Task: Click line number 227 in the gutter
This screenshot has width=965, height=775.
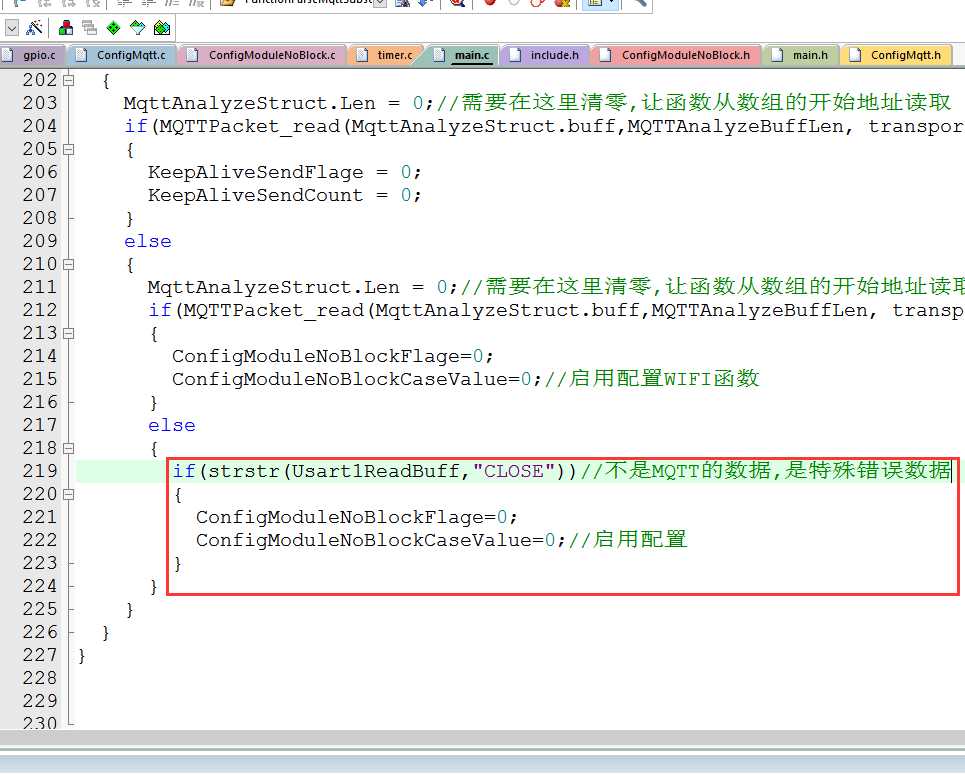Action: tap(39, 655)
